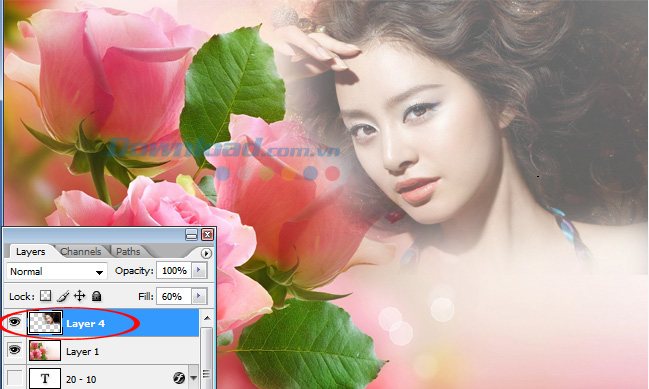Select the Layer 4 name
The width and height of the screenshot is (649, 389).
(86, 324)
